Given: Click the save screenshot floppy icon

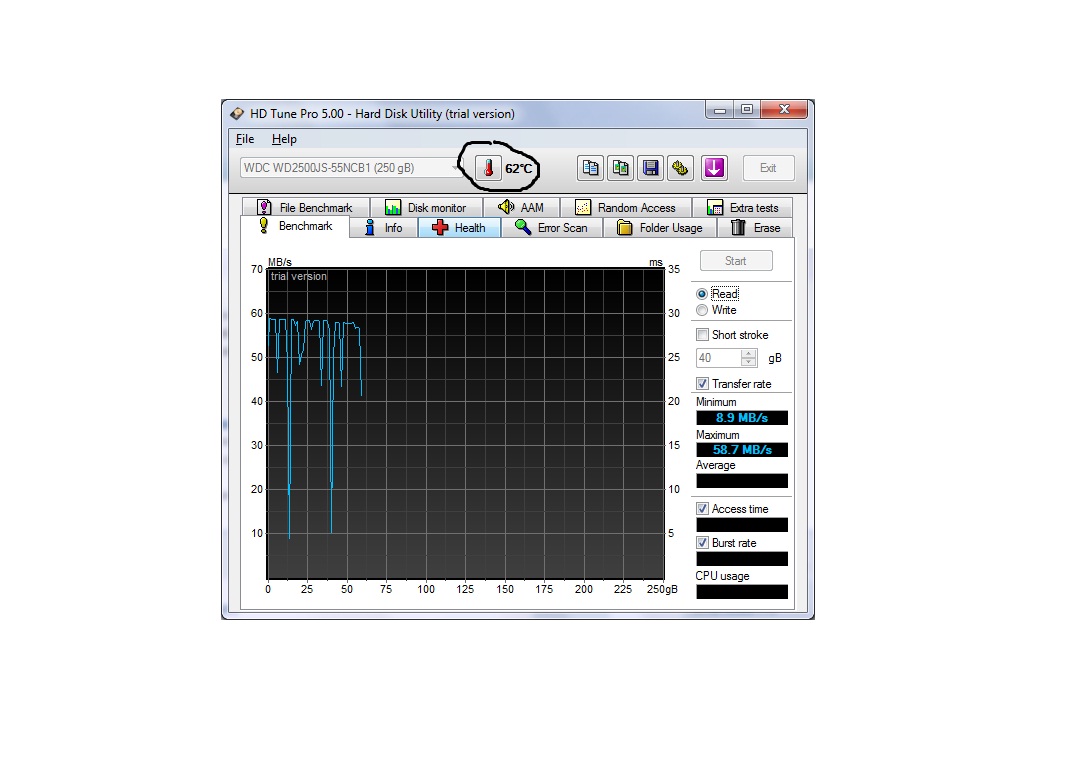Looking at the screenshot, I should (x=650, y=168).
